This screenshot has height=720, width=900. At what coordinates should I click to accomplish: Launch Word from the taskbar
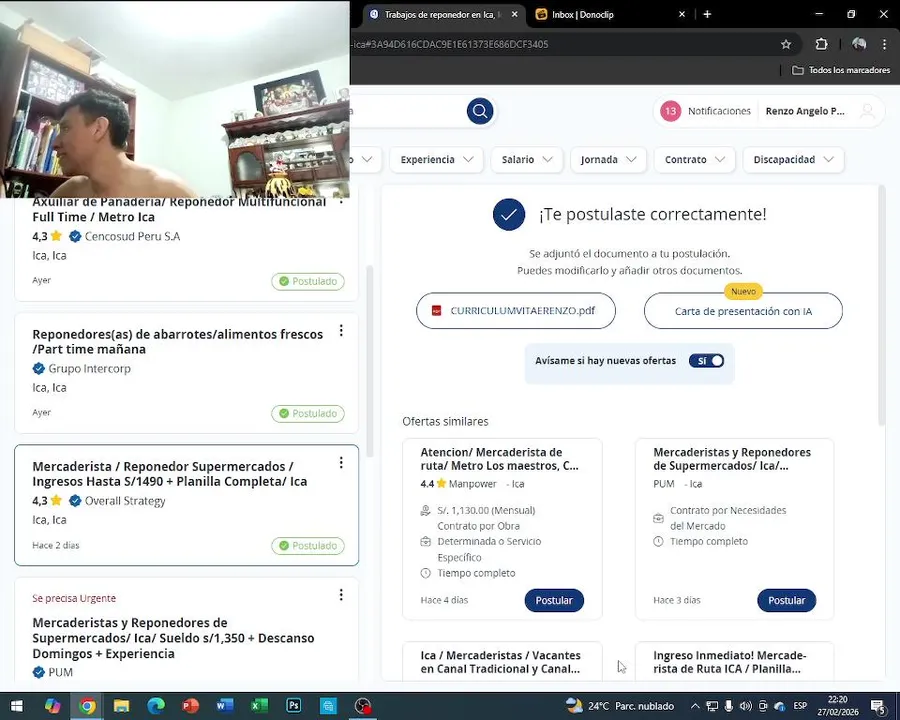(x=224, y=706)
